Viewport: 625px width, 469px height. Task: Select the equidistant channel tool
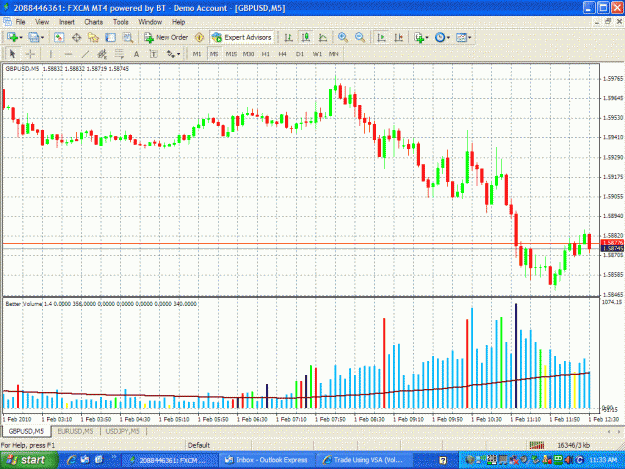coord(102,54)
